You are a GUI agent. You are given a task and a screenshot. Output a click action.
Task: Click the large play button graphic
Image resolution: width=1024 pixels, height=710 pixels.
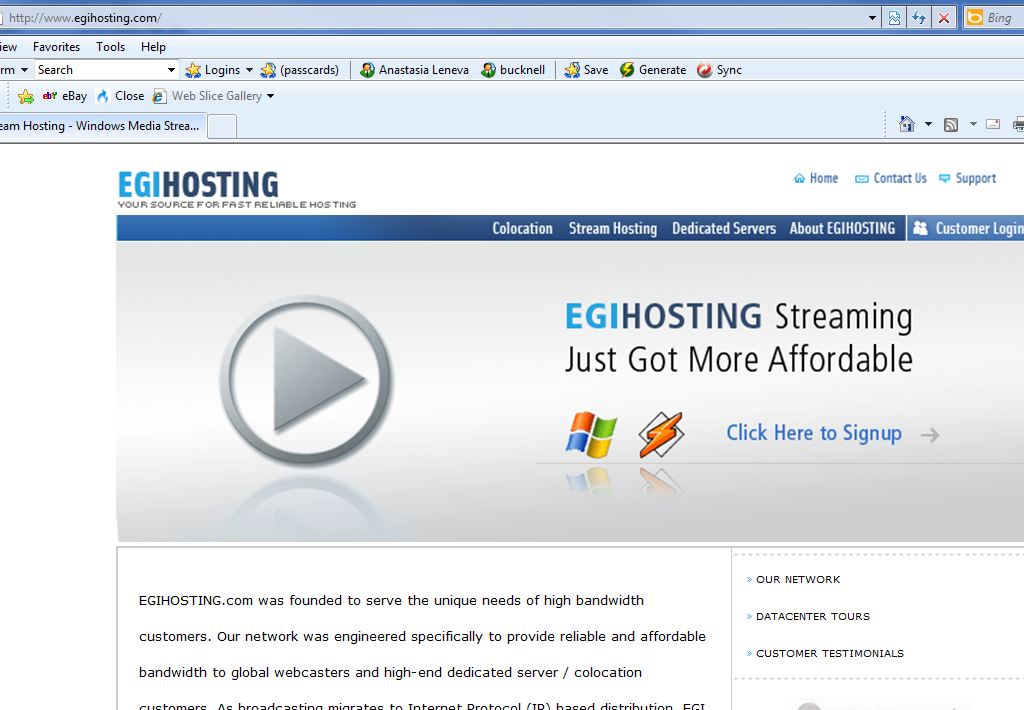pos(306,380)
